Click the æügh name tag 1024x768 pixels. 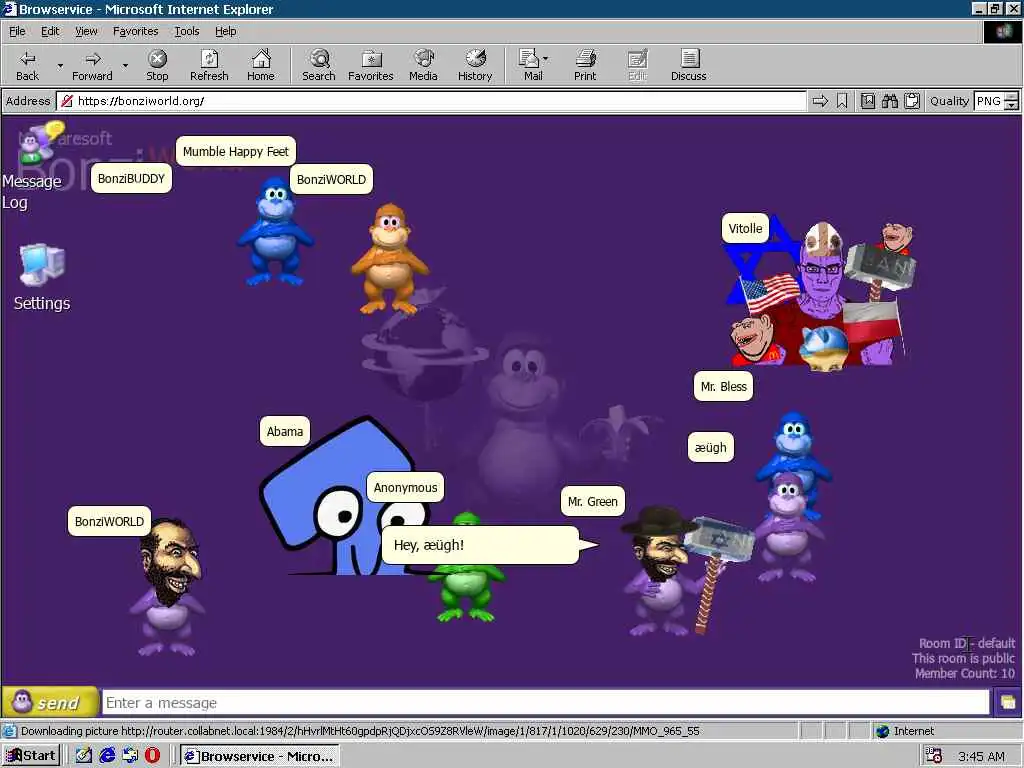[711, 447]
